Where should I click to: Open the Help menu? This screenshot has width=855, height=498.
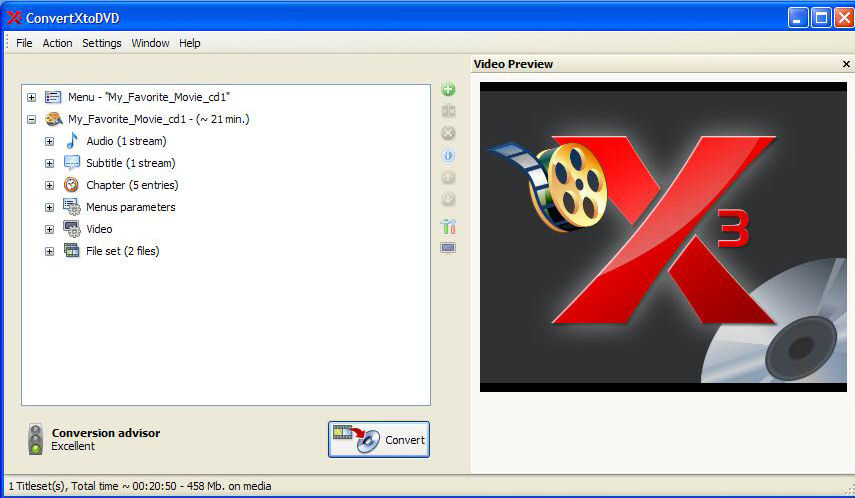tap(190, 43)
